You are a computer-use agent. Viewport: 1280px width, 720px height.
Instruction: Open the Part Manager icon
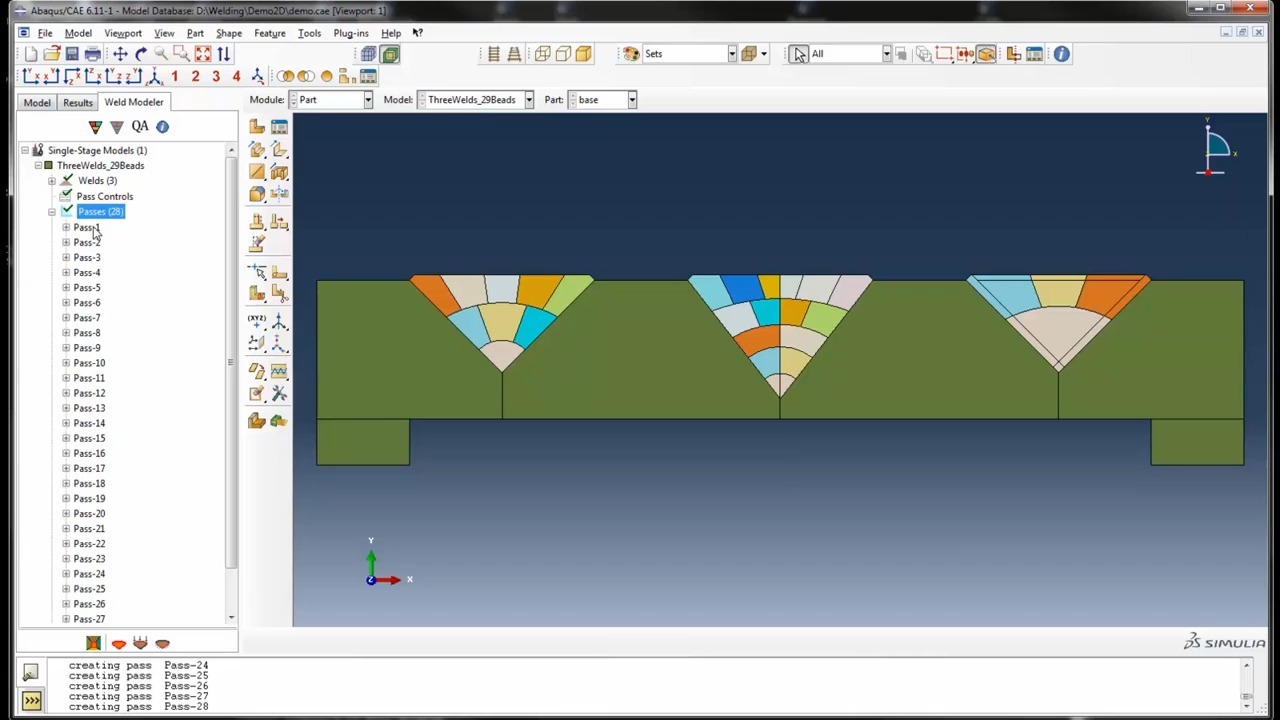(279, 126)
